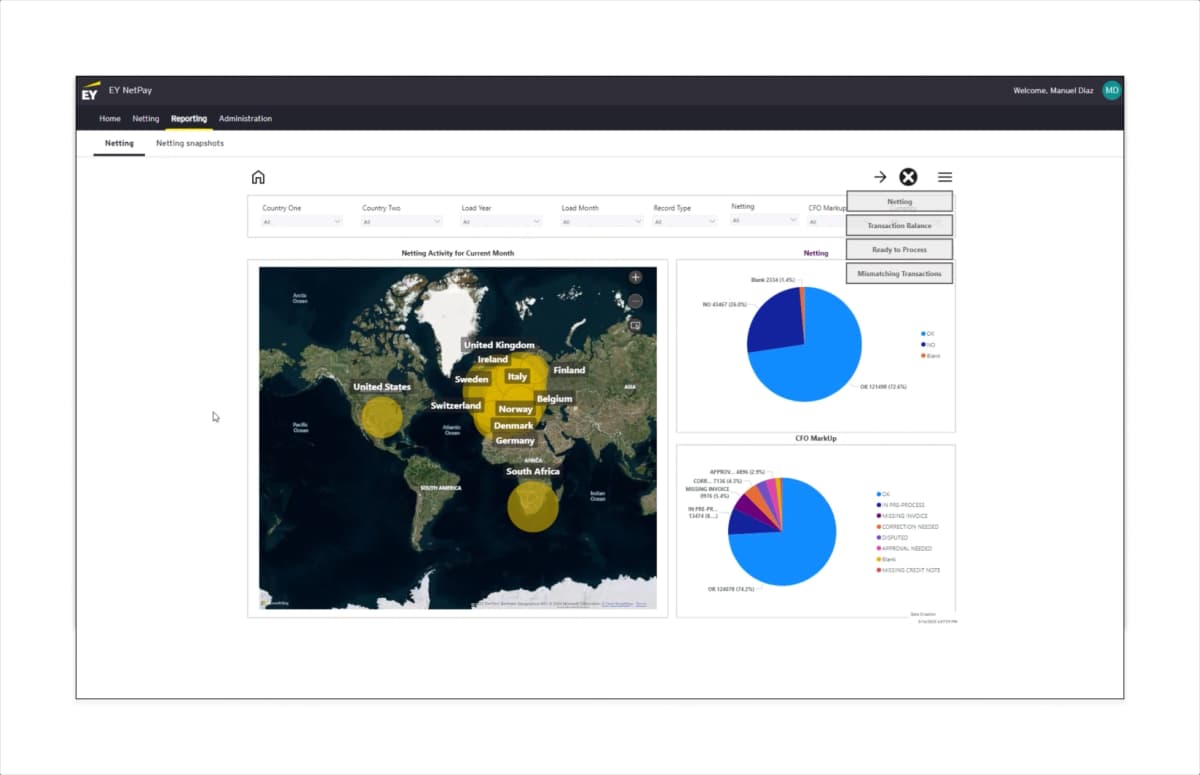This screenshot has width=1200, height=775.
Task: Open the Transaction Balance page
Action: (900, 226)
